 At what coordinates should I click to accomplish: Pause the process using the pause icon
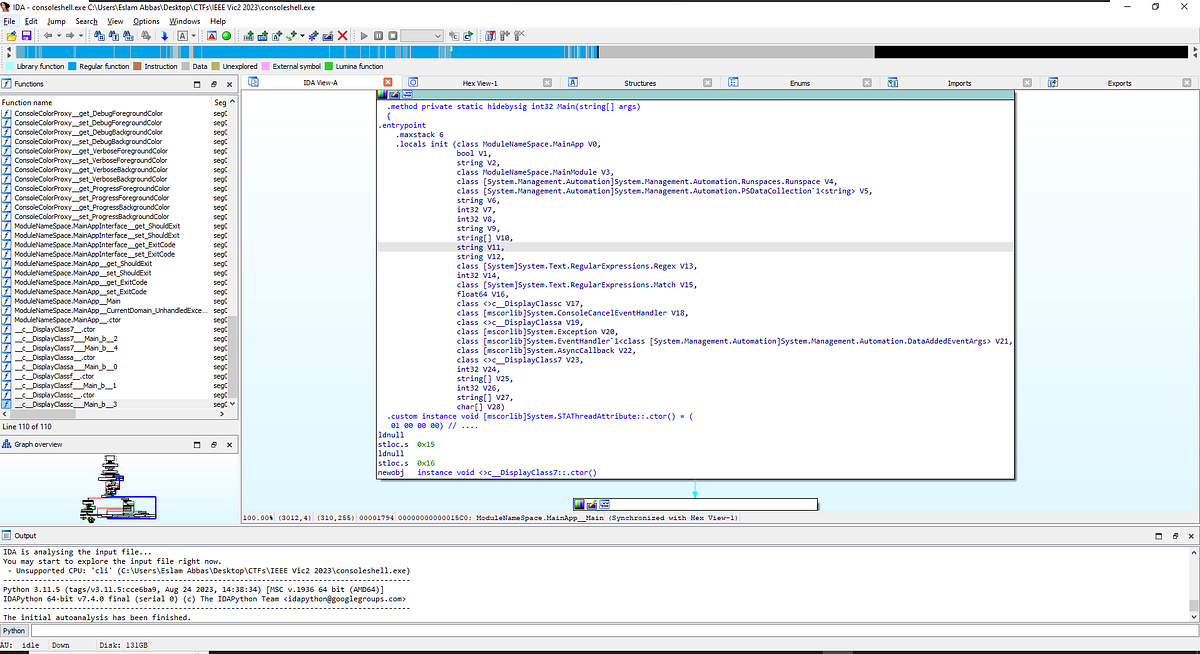click(x=377, y=36)
